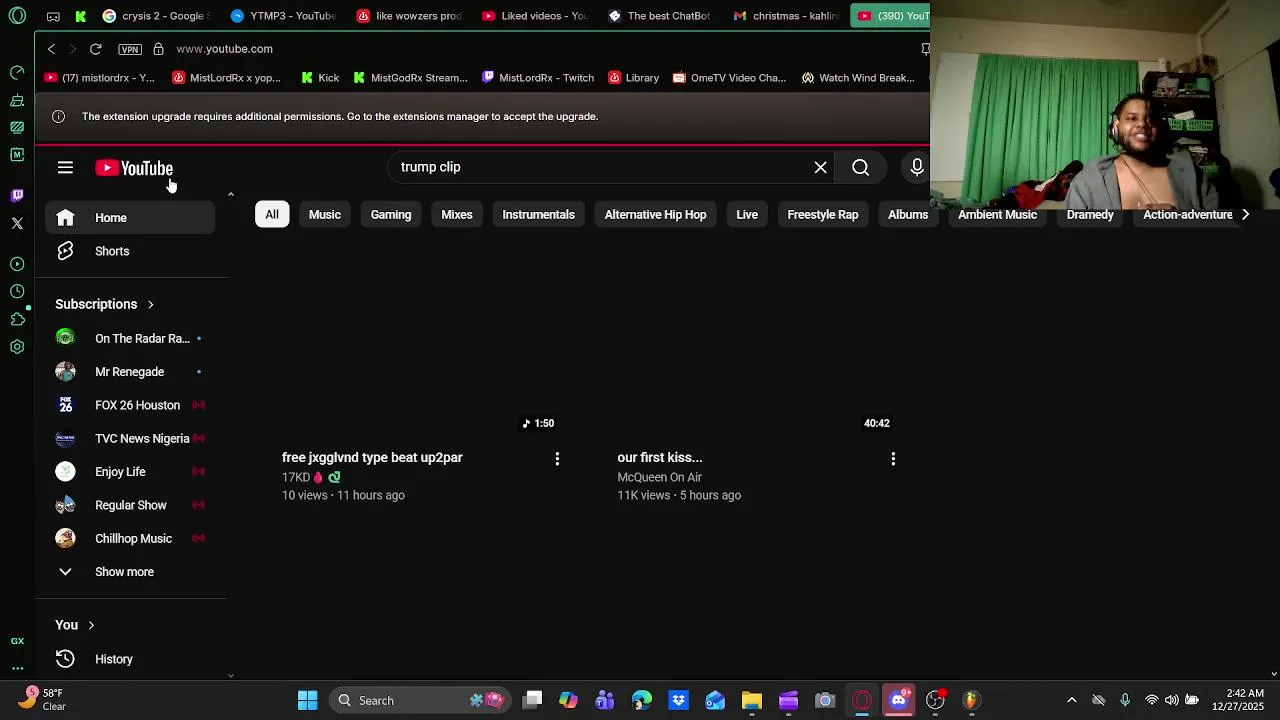Open Chillhop Music channel
Screen dimensions: 1280x720
(x=130, y=538)
